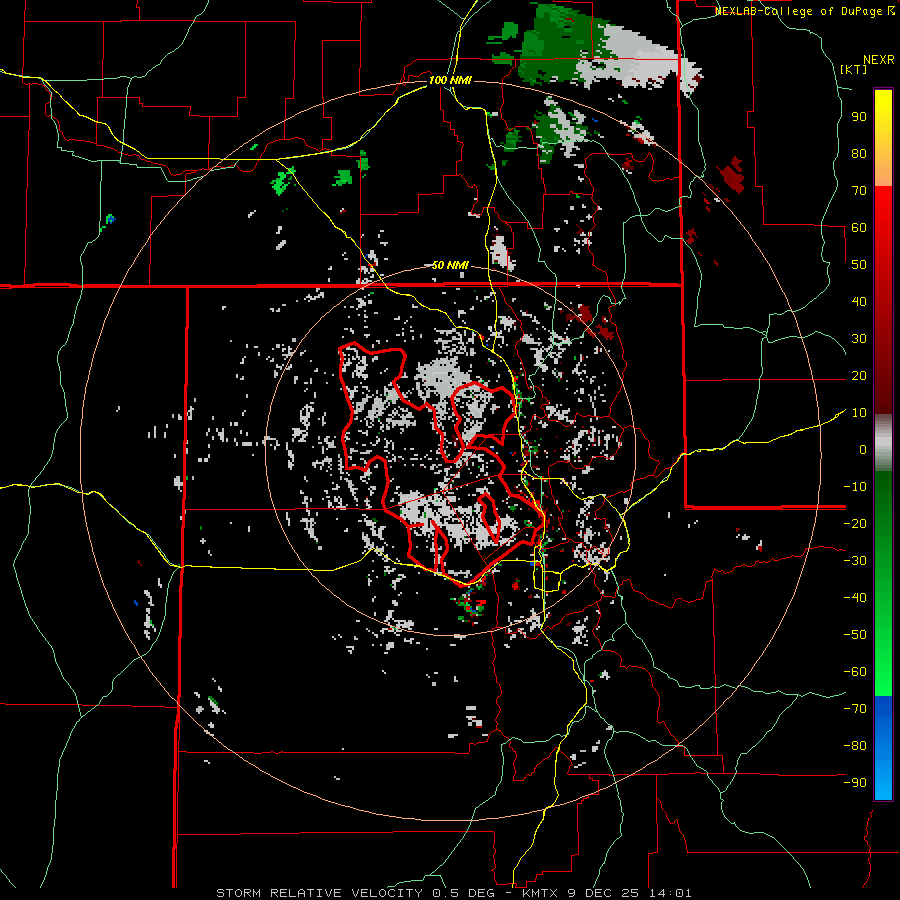This screenshot has height=900, width=900.
Task: Click the -20 value on the velocity scale
Action: 855,524
